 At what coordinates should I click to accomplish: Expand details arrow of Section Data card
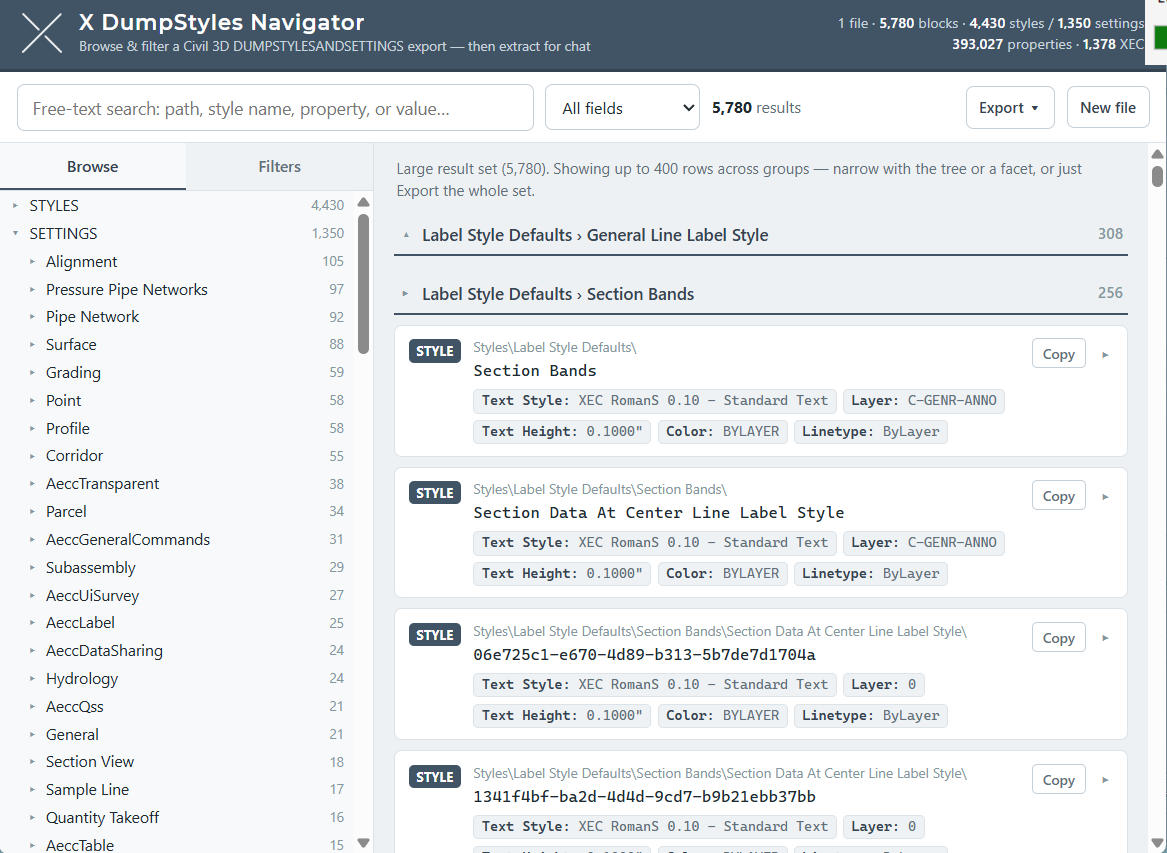[x=1105, y=496]
